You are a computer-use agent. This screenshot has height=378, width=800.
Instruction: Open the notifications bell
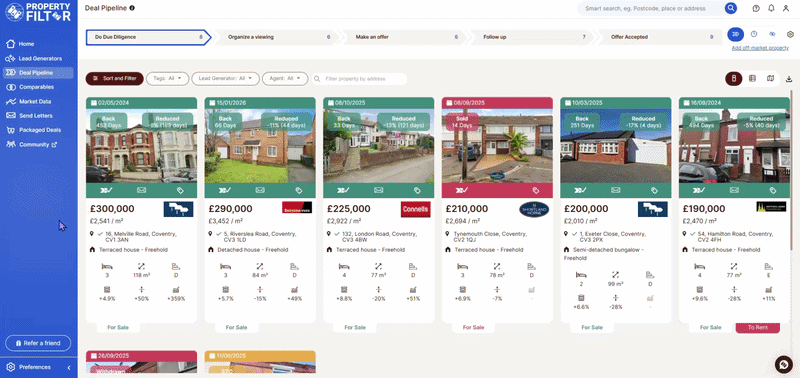click(771, 8)
